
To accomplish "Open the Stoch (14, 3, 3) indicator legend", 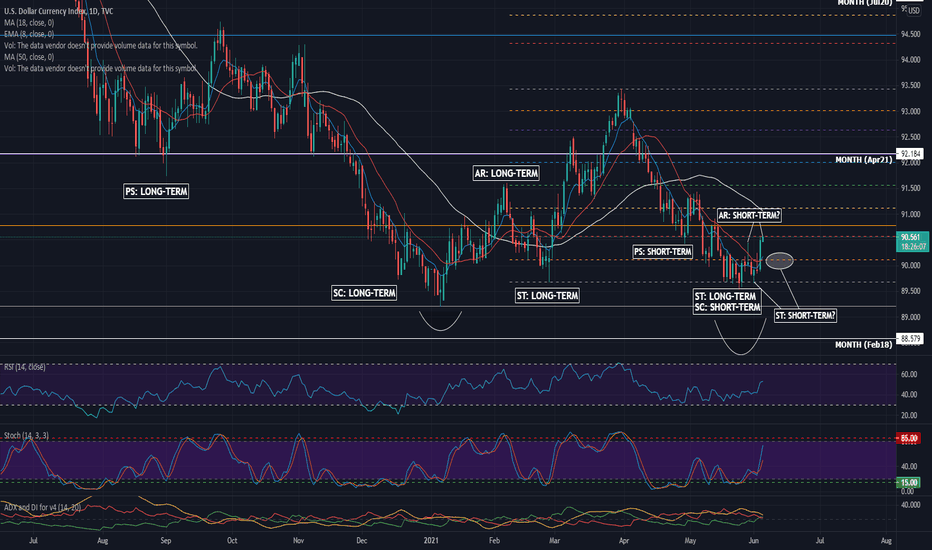I will pos(26,435).
